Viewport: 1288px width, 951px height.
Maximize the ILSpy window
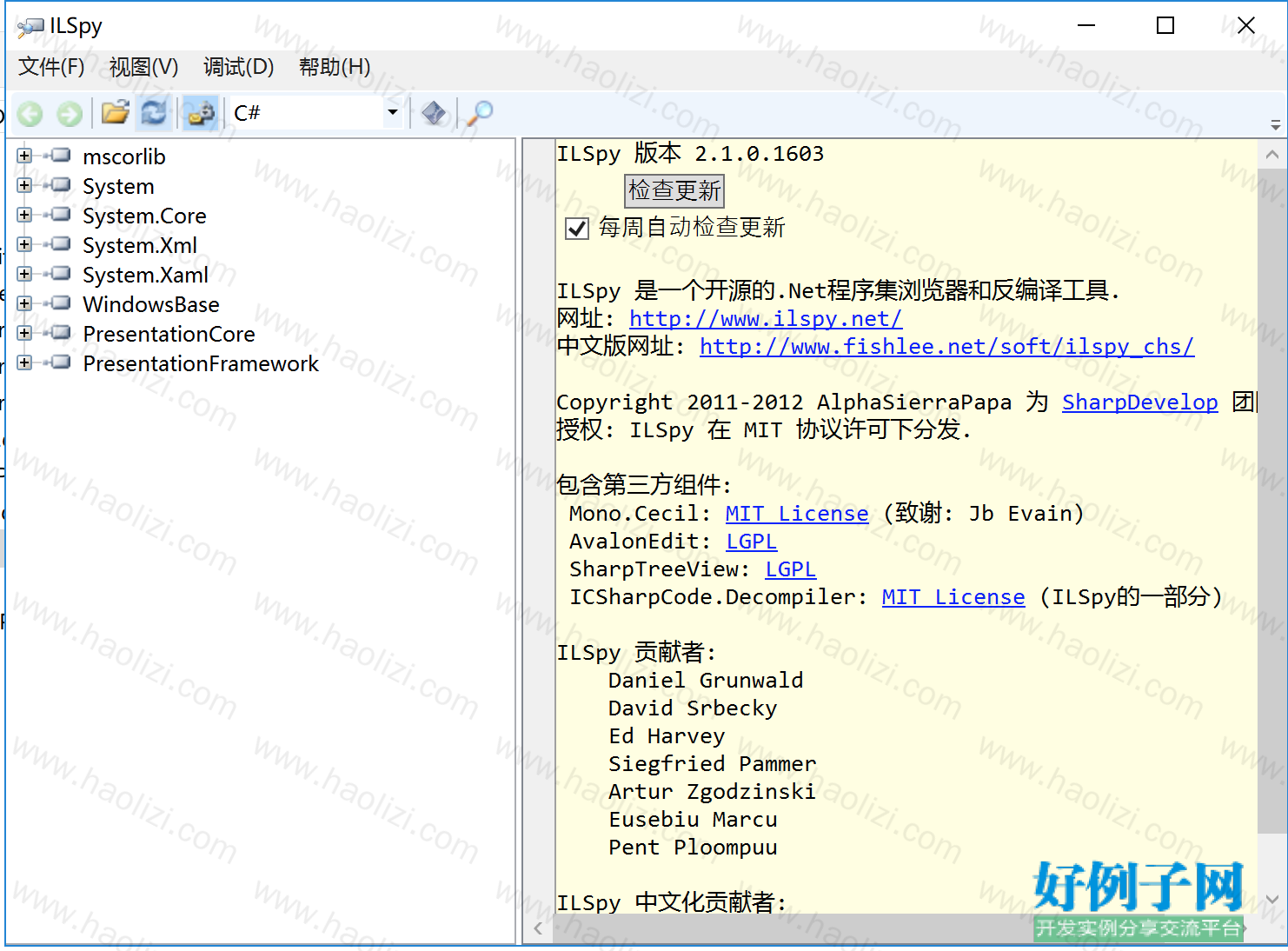[x=1165, y=26]
